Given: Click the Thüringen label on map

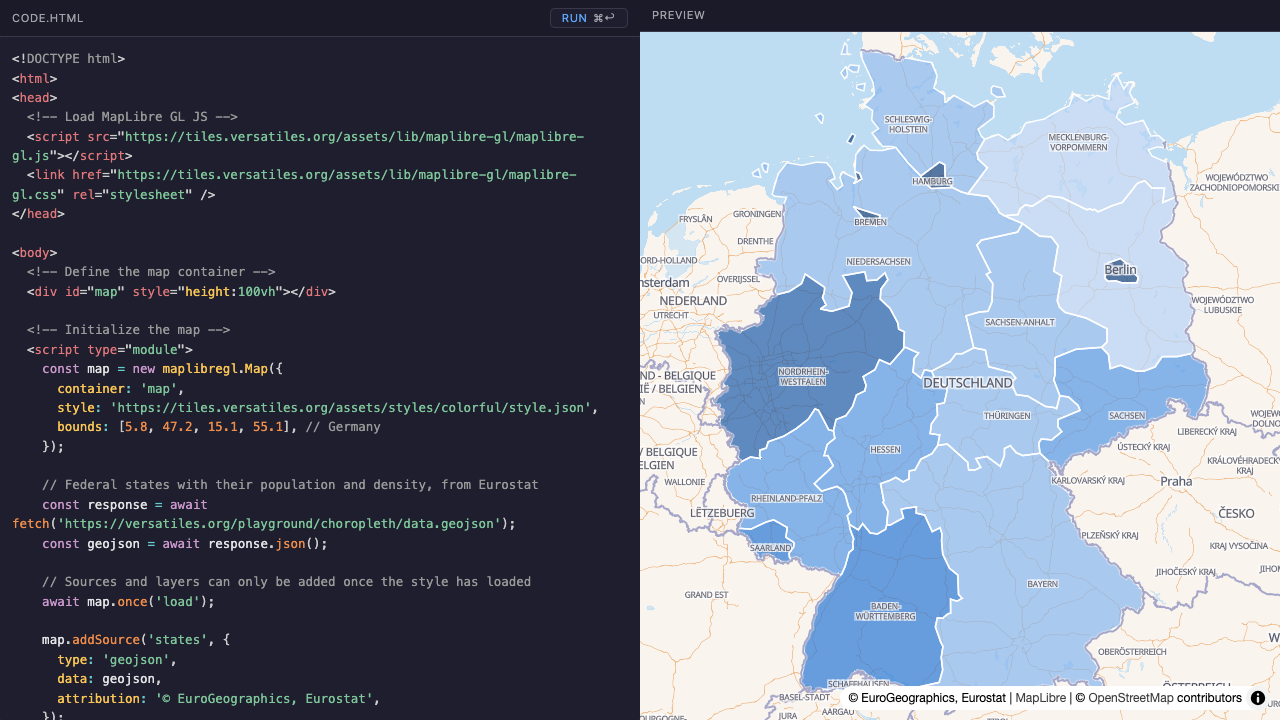Looking at the screenshot, I should tap(1006, 415).
